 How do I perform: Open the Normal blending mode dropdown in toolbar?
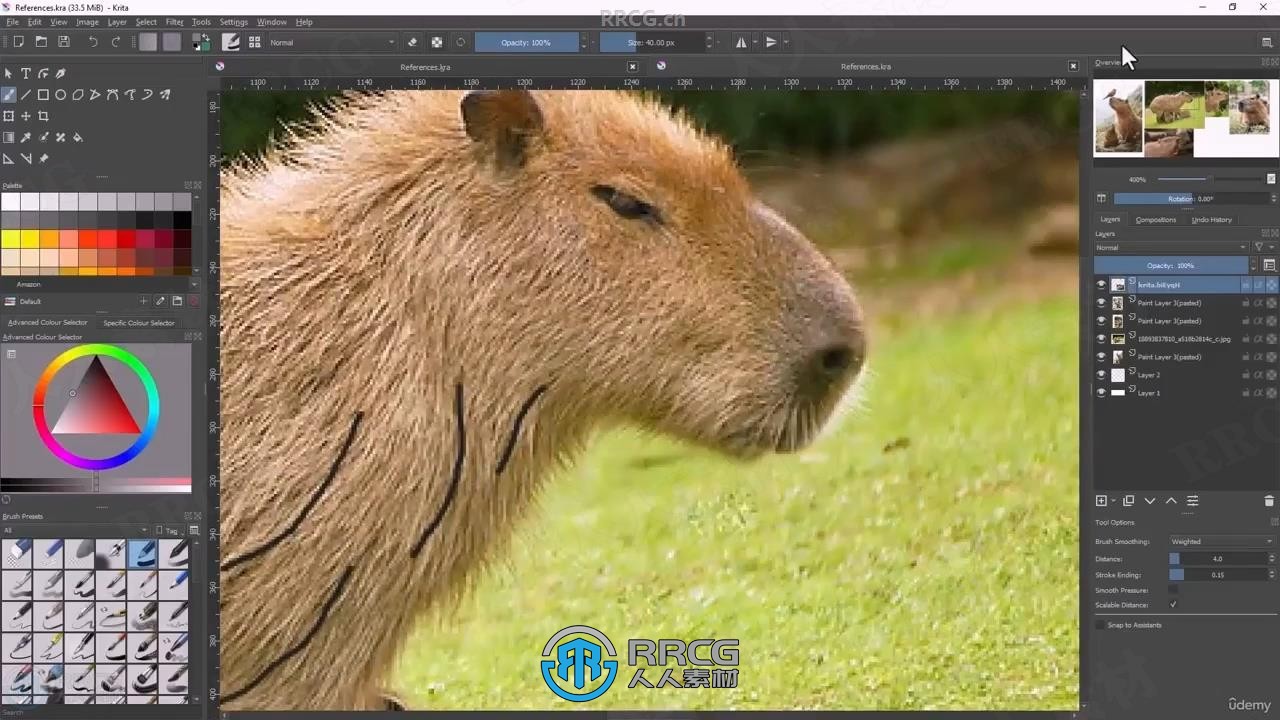(332, 42)
